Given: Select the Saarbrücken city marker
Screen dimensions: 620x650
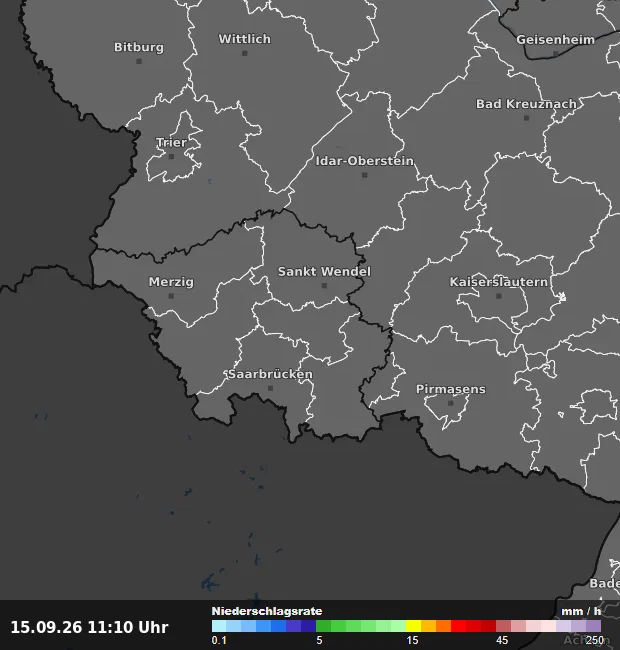Looking at the screenshot, I should click(271, 388).
